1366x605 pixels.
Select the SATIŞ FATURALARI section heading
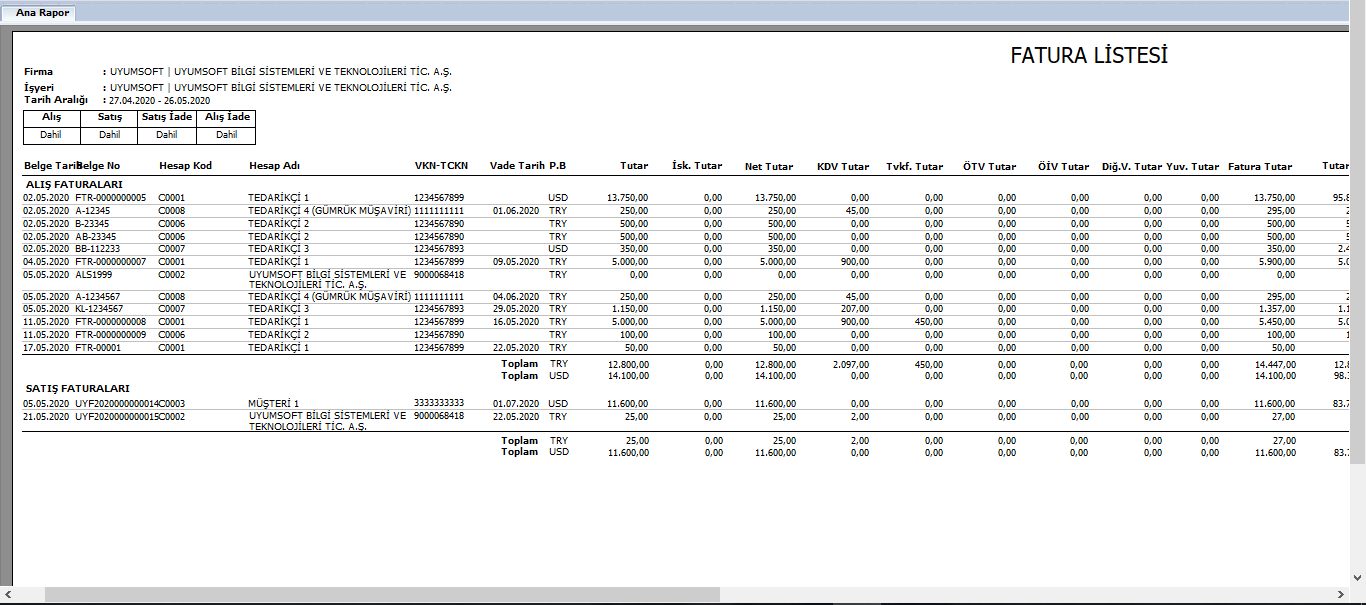[76, 388]
